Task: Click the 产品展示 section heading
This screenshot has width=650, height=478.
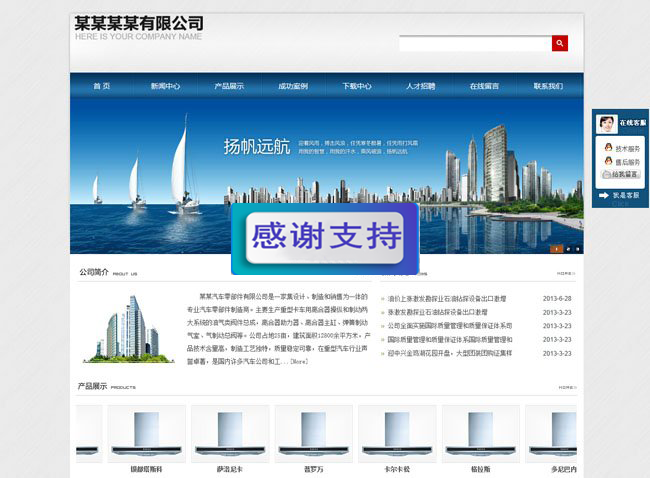Action: click(92, 386)
